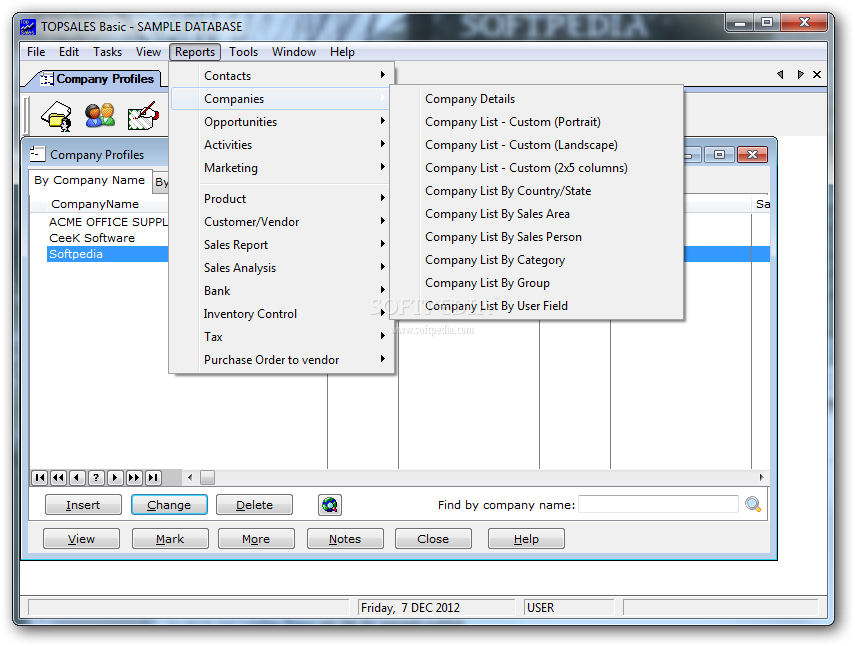The width and height of the screenshot is (855, 646).
Task: Open the Tasks menu
Action: point(107,52)
